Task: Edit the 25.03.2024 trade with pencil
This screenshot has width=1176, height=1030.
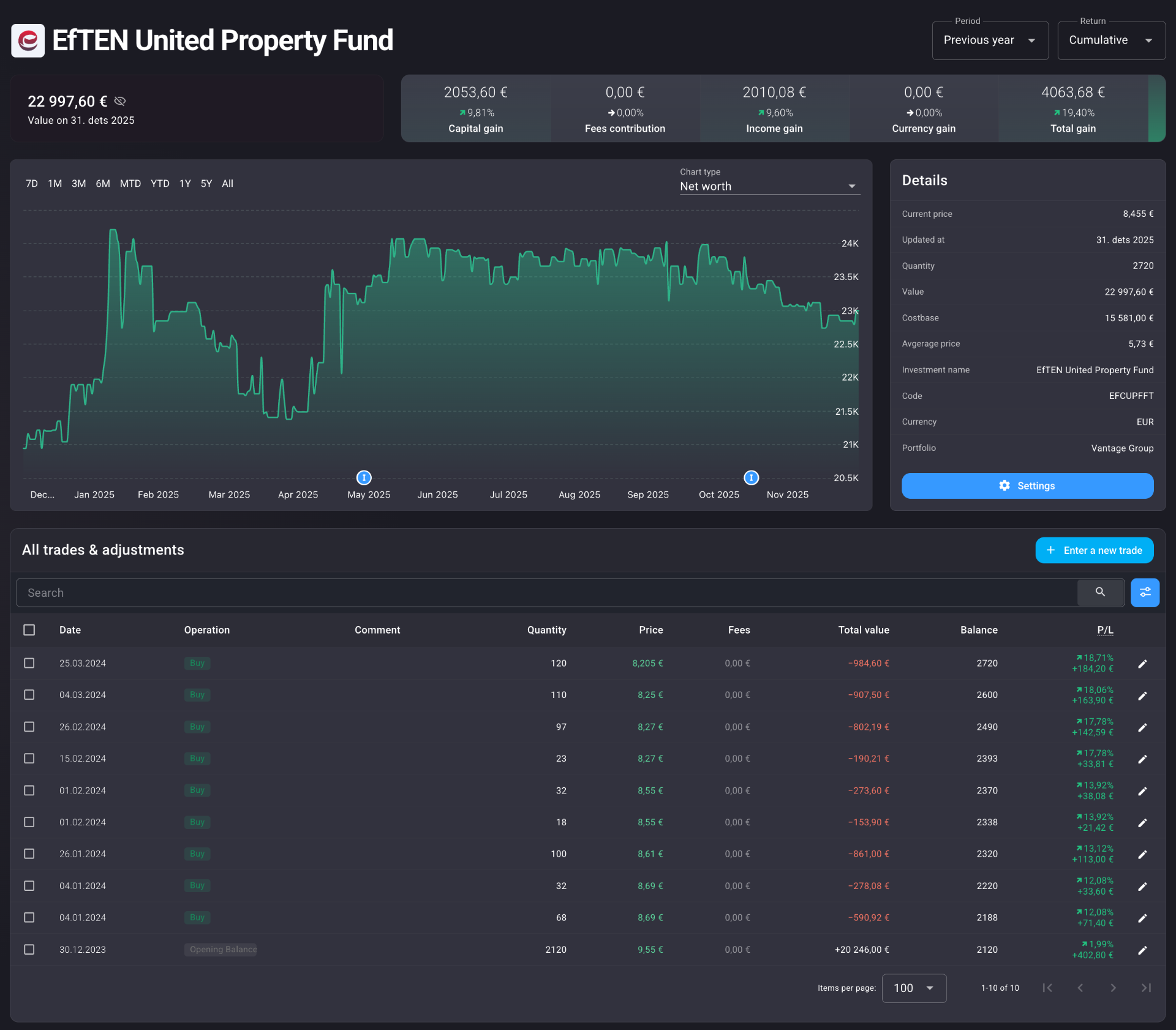Action: (x=1142, y=664)
